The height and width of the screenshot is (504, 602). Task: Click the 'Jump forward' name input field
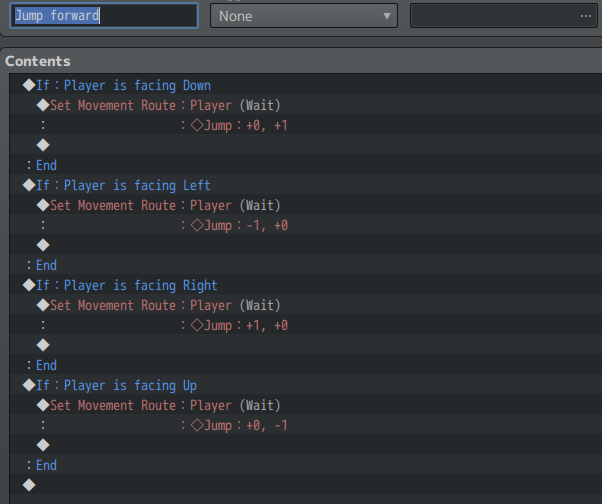pos(104,16)
